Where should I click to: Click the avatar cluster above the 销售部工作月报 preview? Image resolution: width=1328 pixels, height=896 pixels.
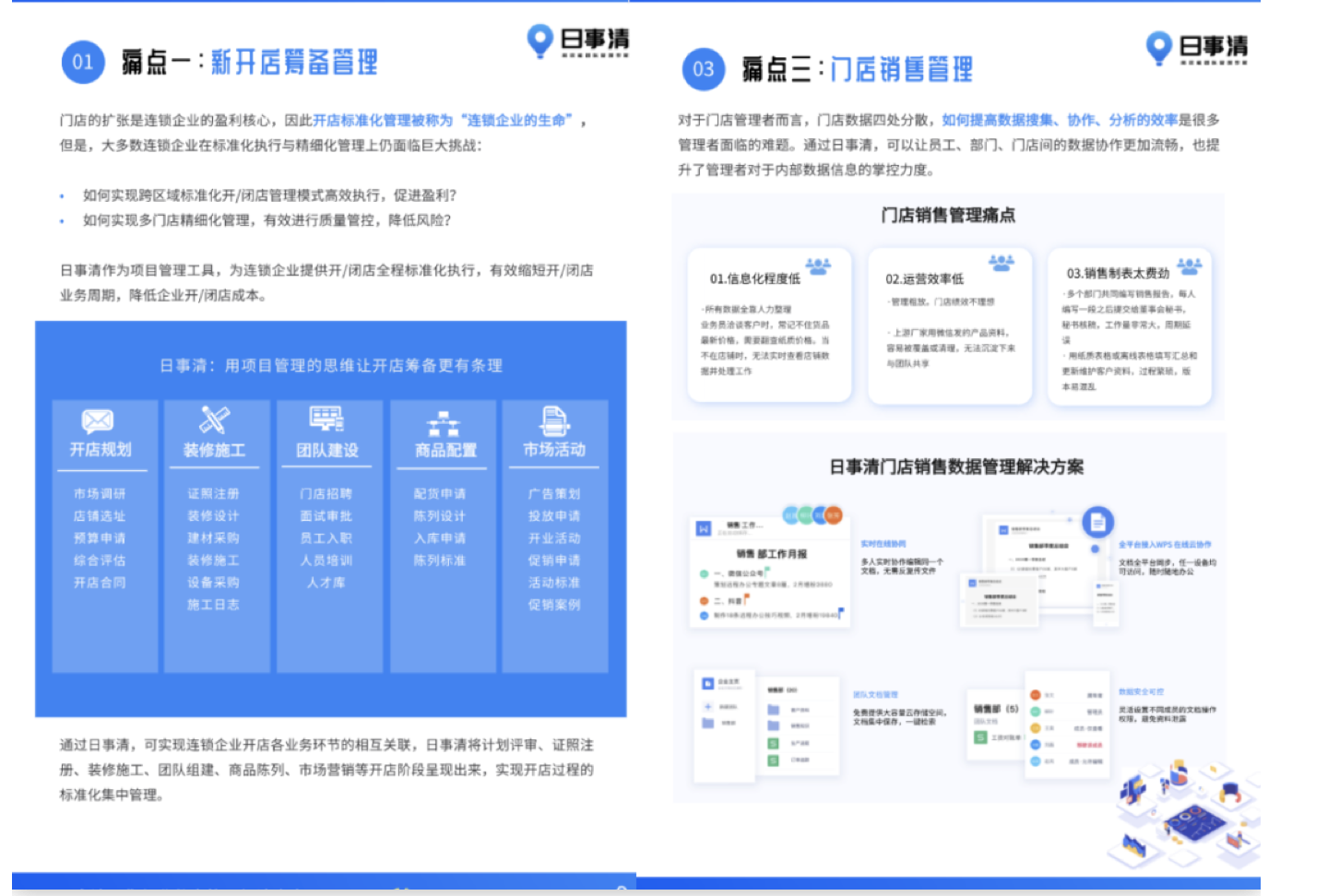[x=812, y=515]
